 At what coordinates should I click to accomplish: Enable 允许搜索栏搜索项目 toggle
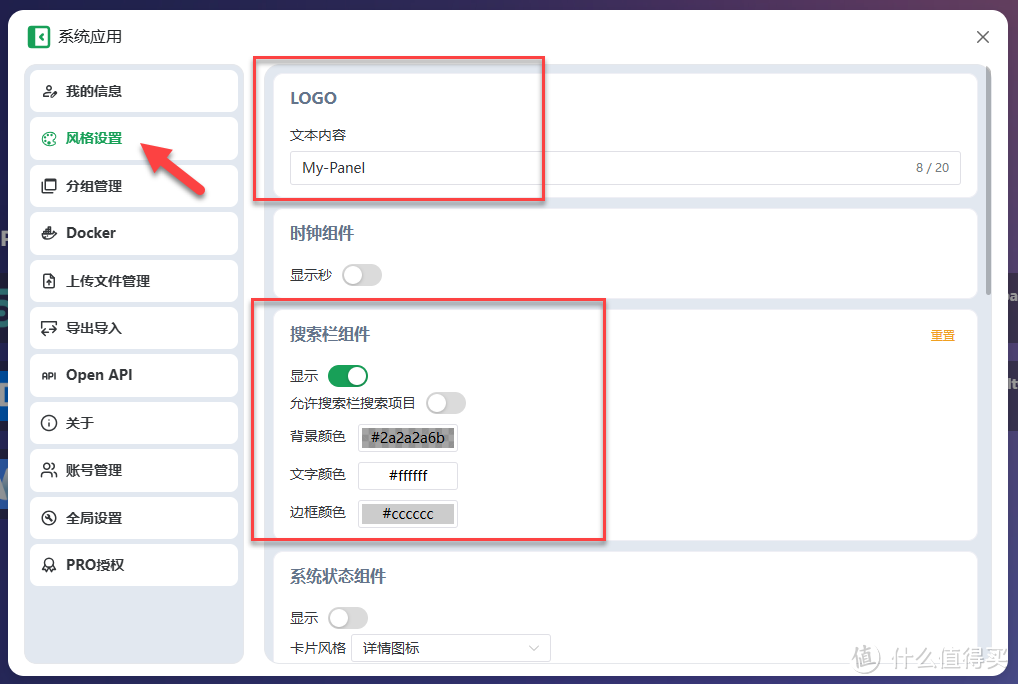click(x=446, y=403)
